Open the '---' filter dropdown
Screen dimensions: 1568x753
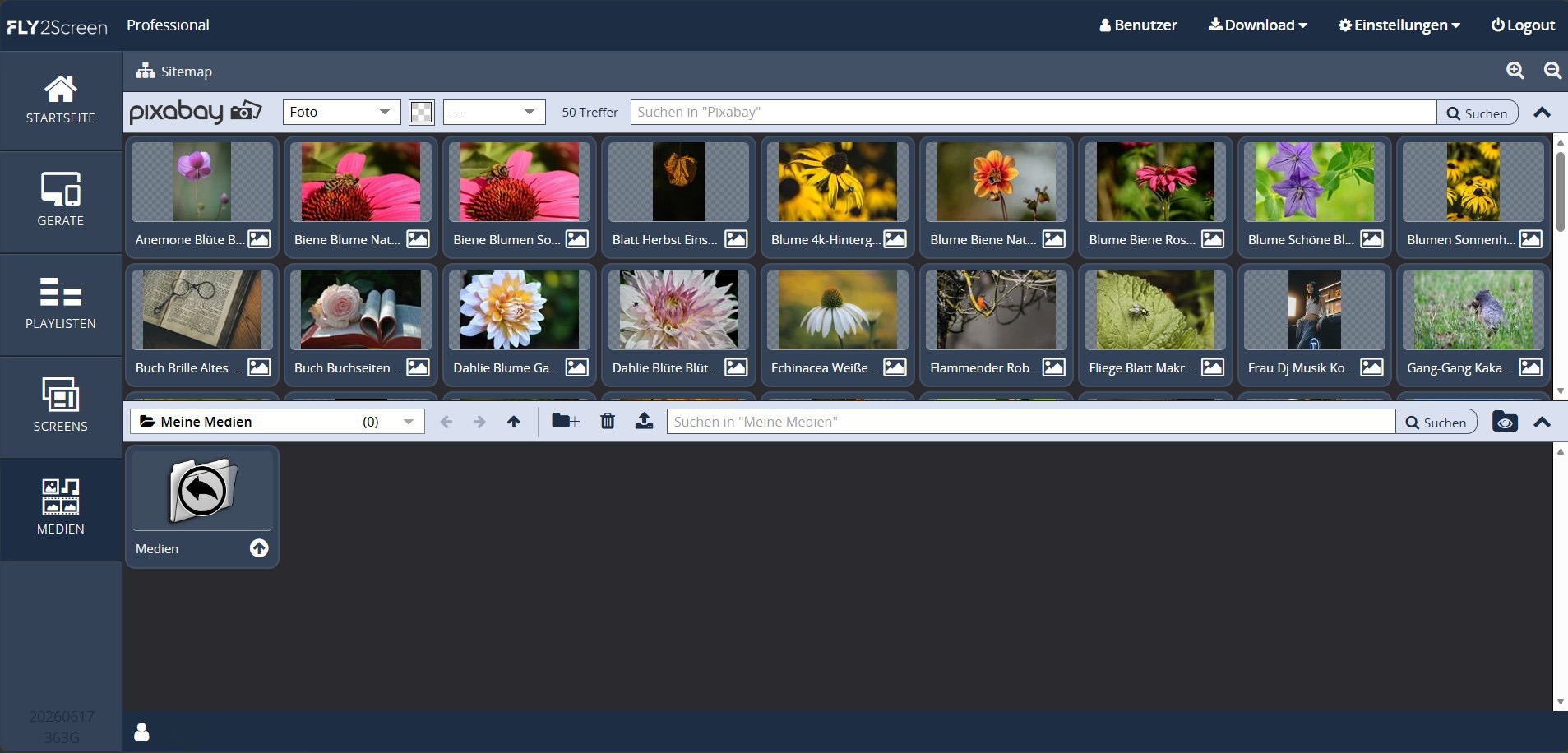494,112
